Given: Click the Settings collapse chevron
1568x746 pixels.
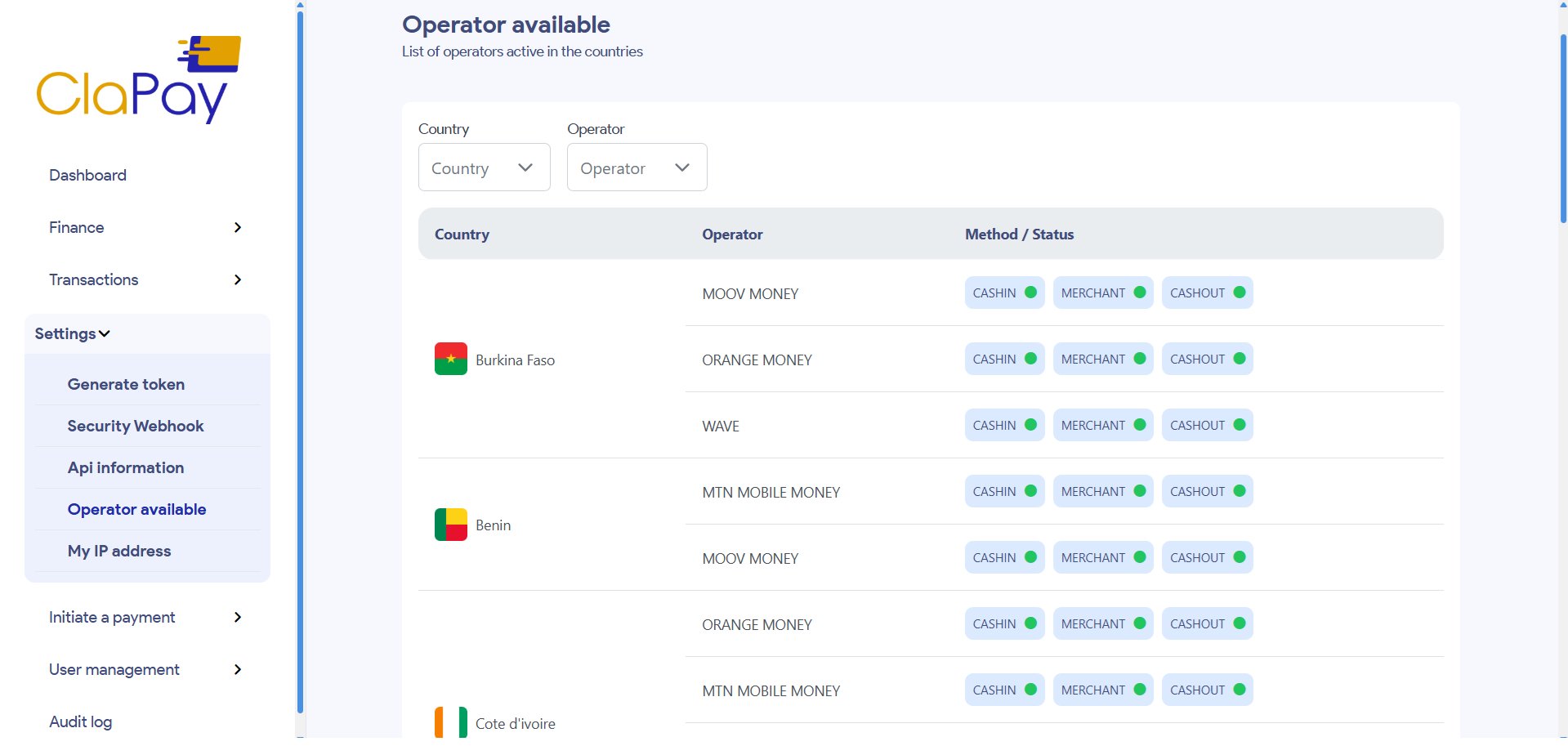Looking at the screenshot, I should [105, 334].
